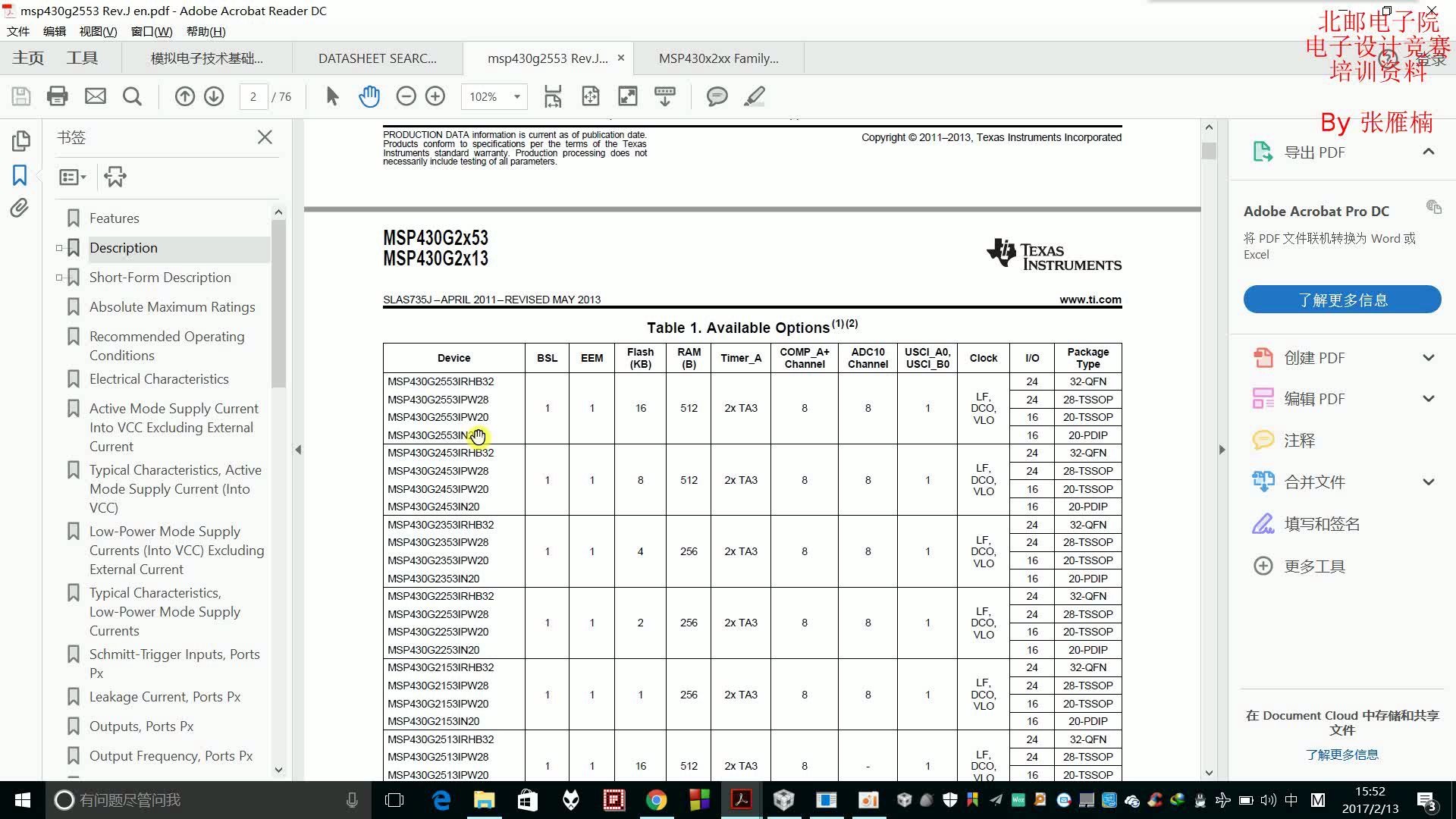
Task: Open the 帮助(H) menu
Action: click(206, 31)
